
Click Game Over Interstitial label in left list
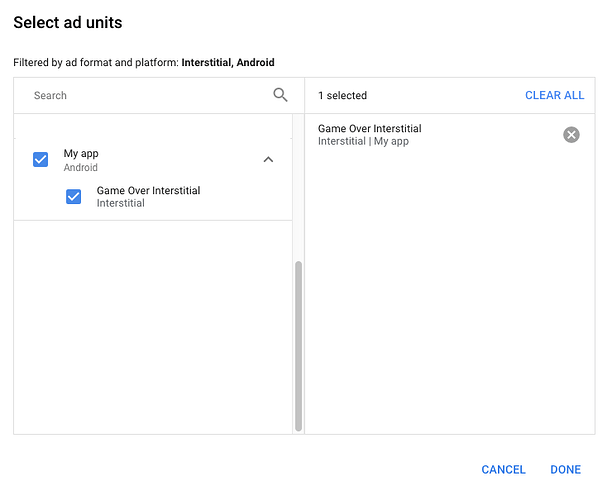[x=148, y=191]
